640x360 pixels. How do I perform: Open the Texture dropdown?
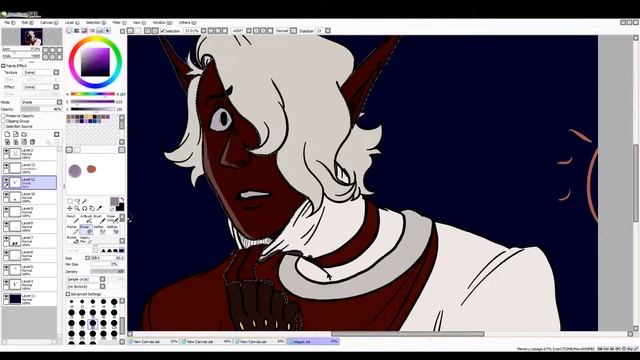(56, 73)
